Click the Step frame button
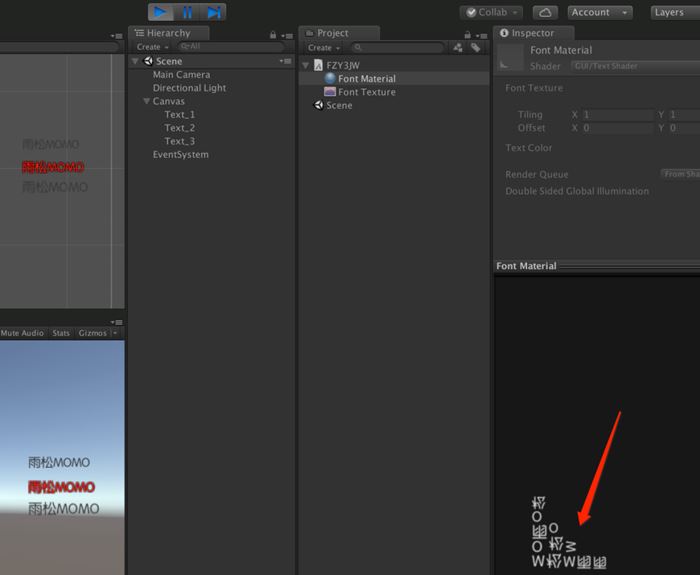The width and height of the screenshot is (700, 575). [213, 12]
